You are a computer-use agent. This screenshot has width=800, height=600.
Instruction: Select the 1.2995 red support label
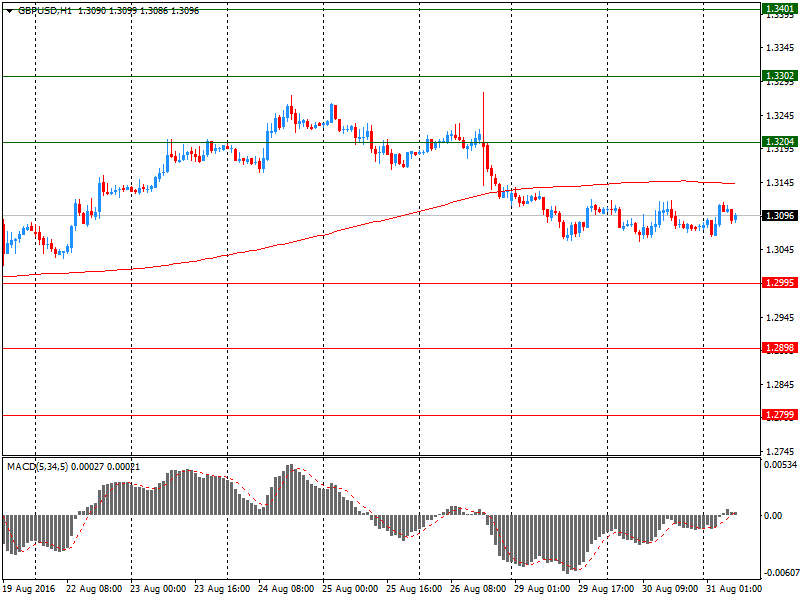[780, 283]
